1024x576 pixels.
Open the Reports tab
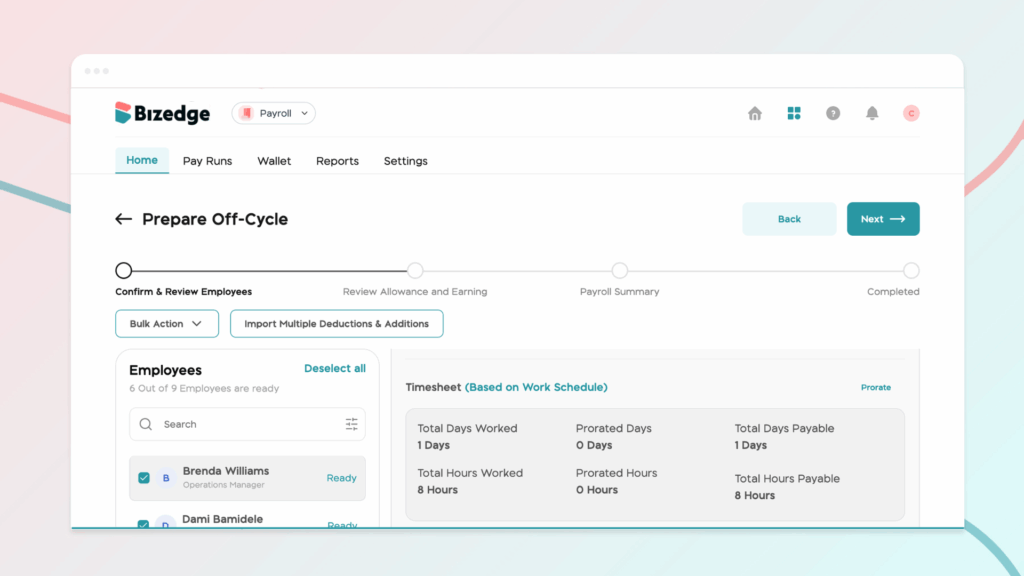click(x=337, y=161)
